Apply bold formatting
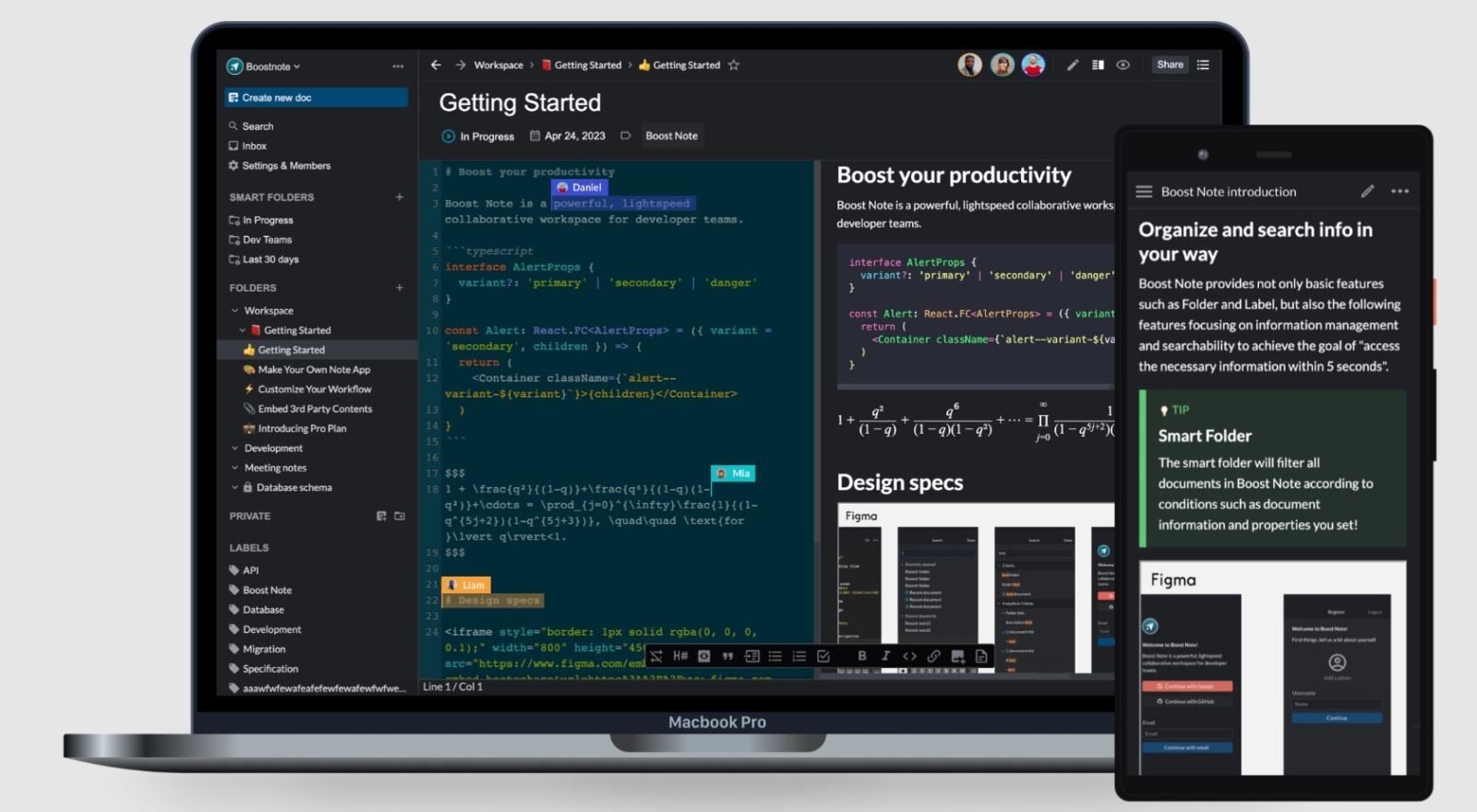The width and height of the screenshot is (1477, 812). tap(862, 656)
